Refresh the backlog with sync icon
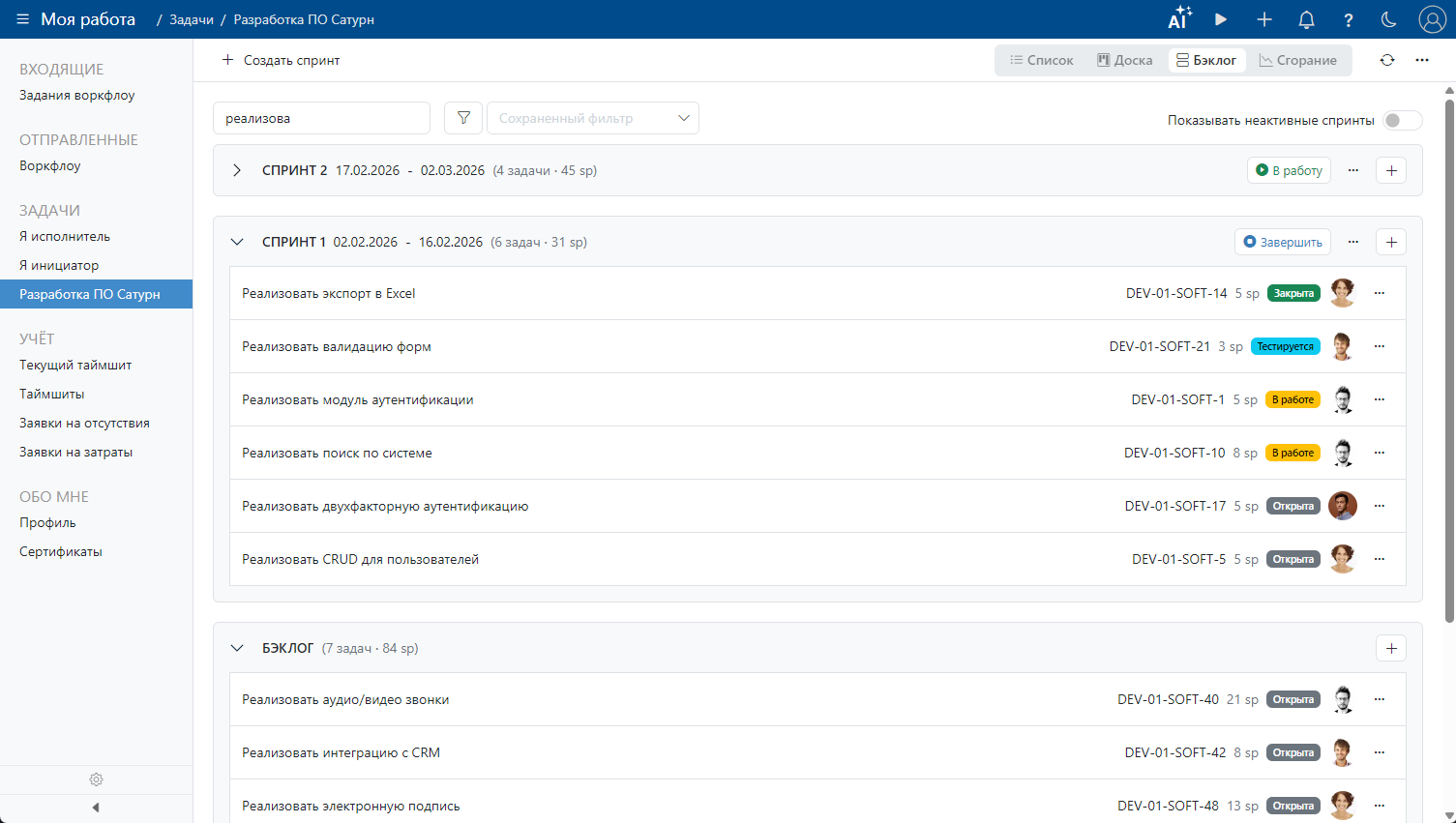The height and width of the screenshot is (823, 1456). [x=1386, y=60]
